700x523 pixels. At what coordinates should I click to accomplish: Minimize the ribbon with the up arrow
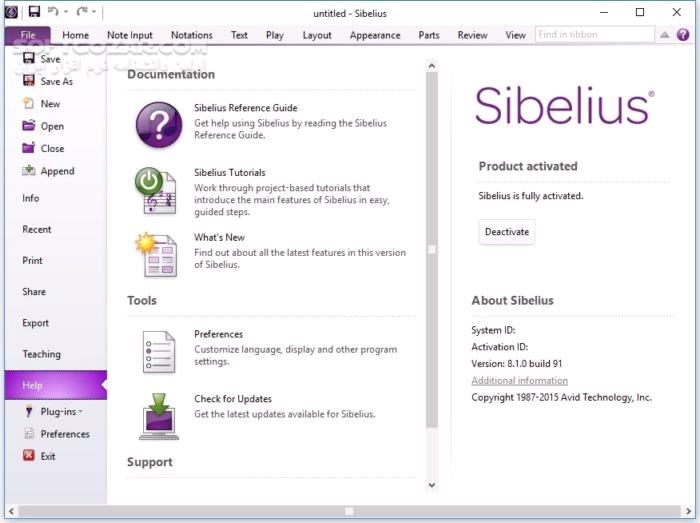[664, 35]
